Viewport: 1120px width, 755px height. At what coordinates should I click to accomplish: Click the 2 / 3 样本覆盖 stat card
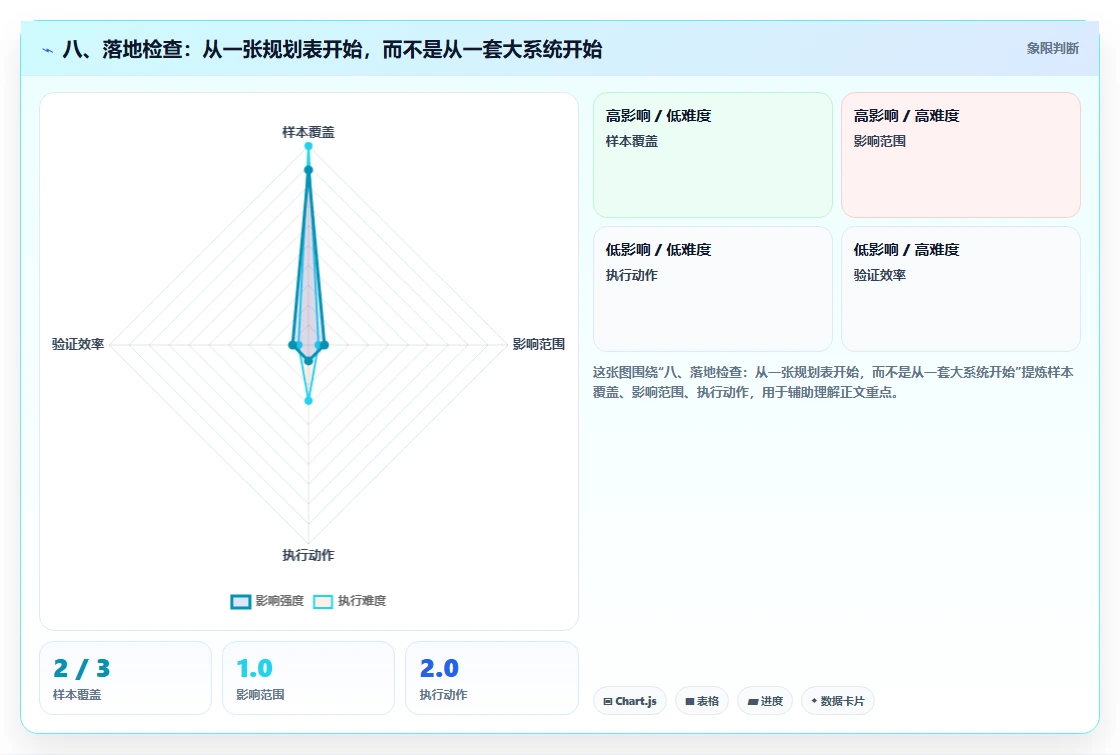tap(126, 678)
